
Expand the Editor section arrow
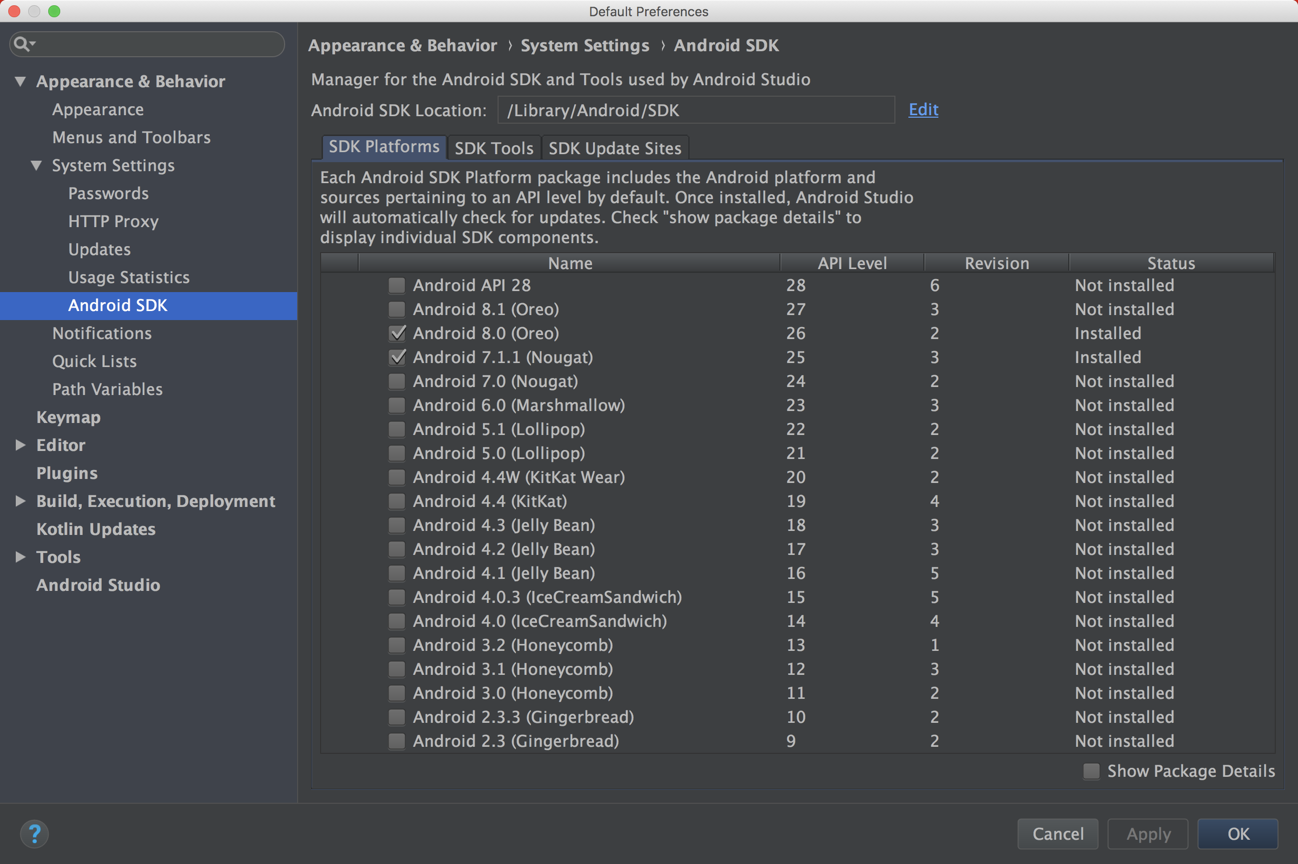pos(20,445)
